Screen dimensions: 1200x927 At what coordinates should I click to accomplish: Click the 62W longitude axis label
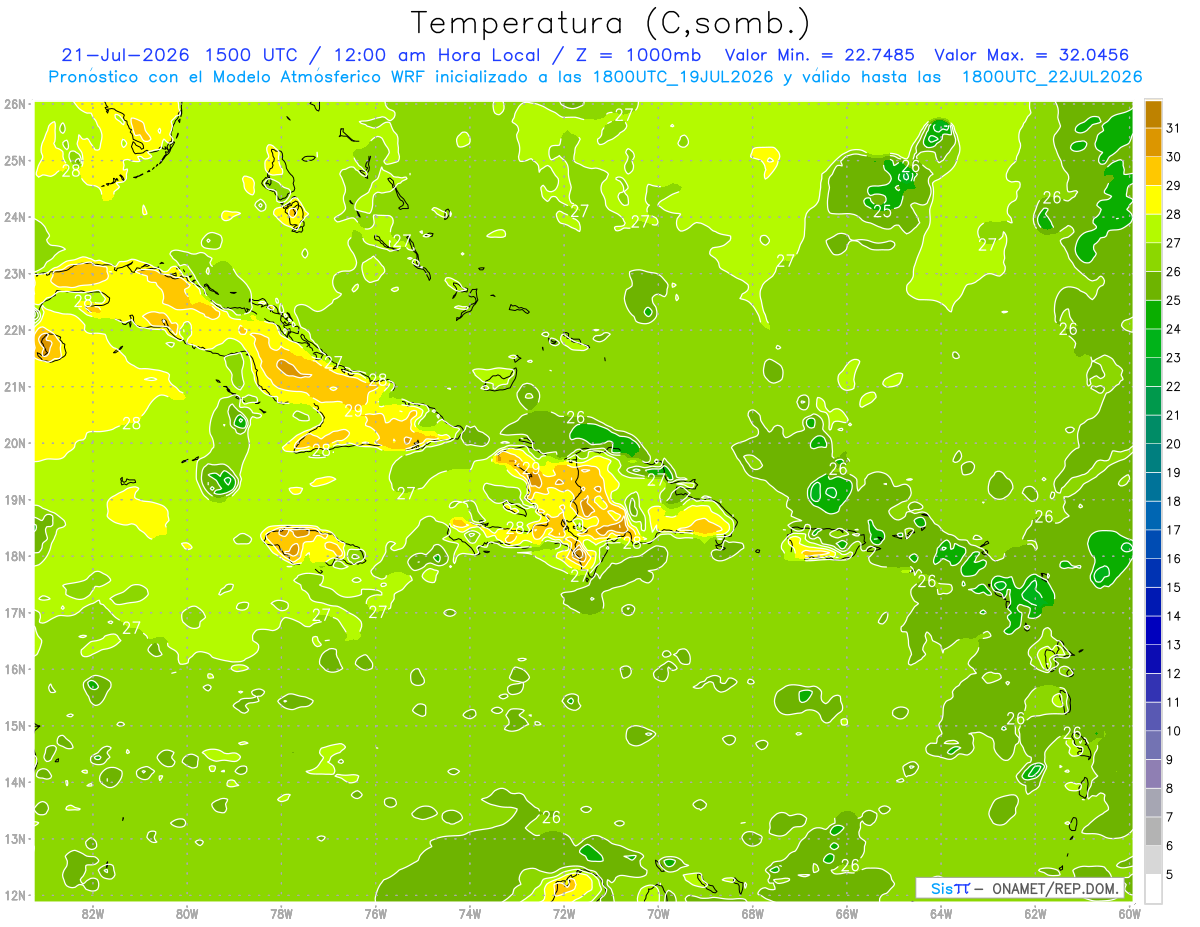click(x=1035, y=913)
